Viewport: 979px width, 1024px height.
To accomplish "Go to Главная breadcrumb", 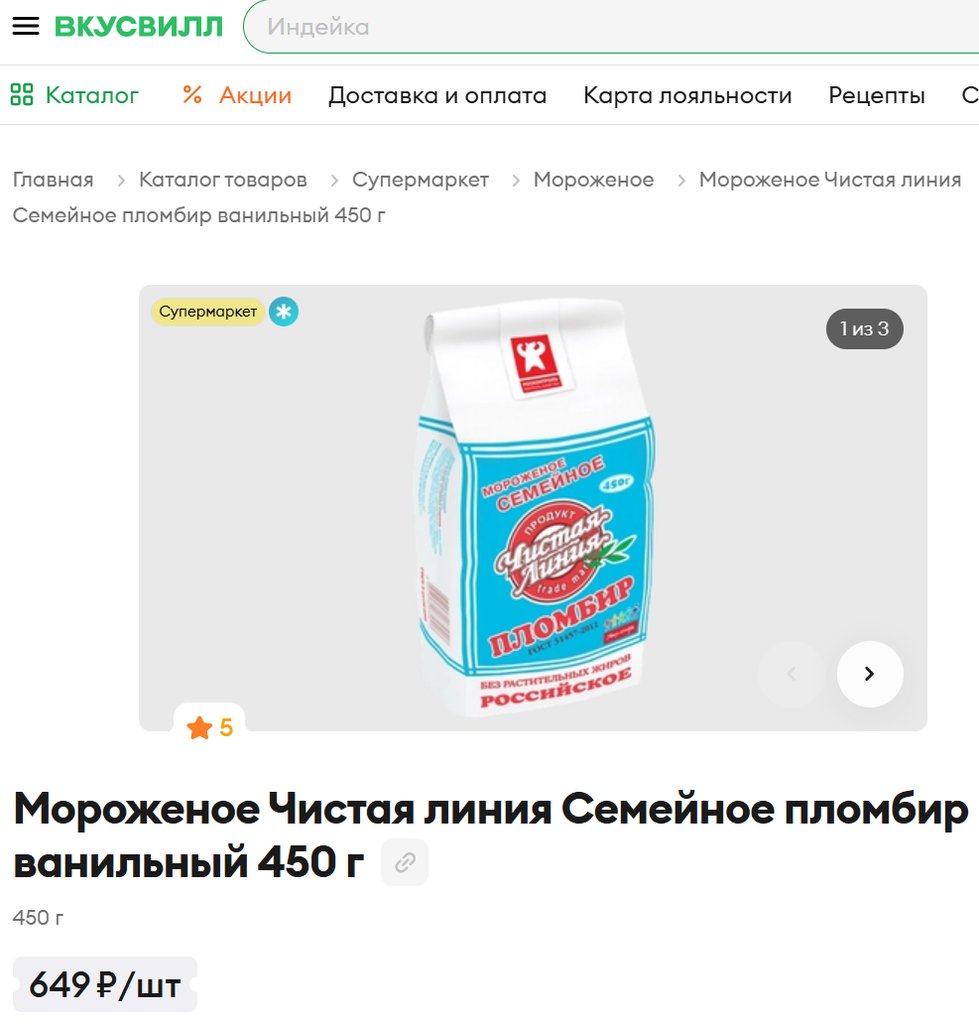I will (x=53, y=179).
